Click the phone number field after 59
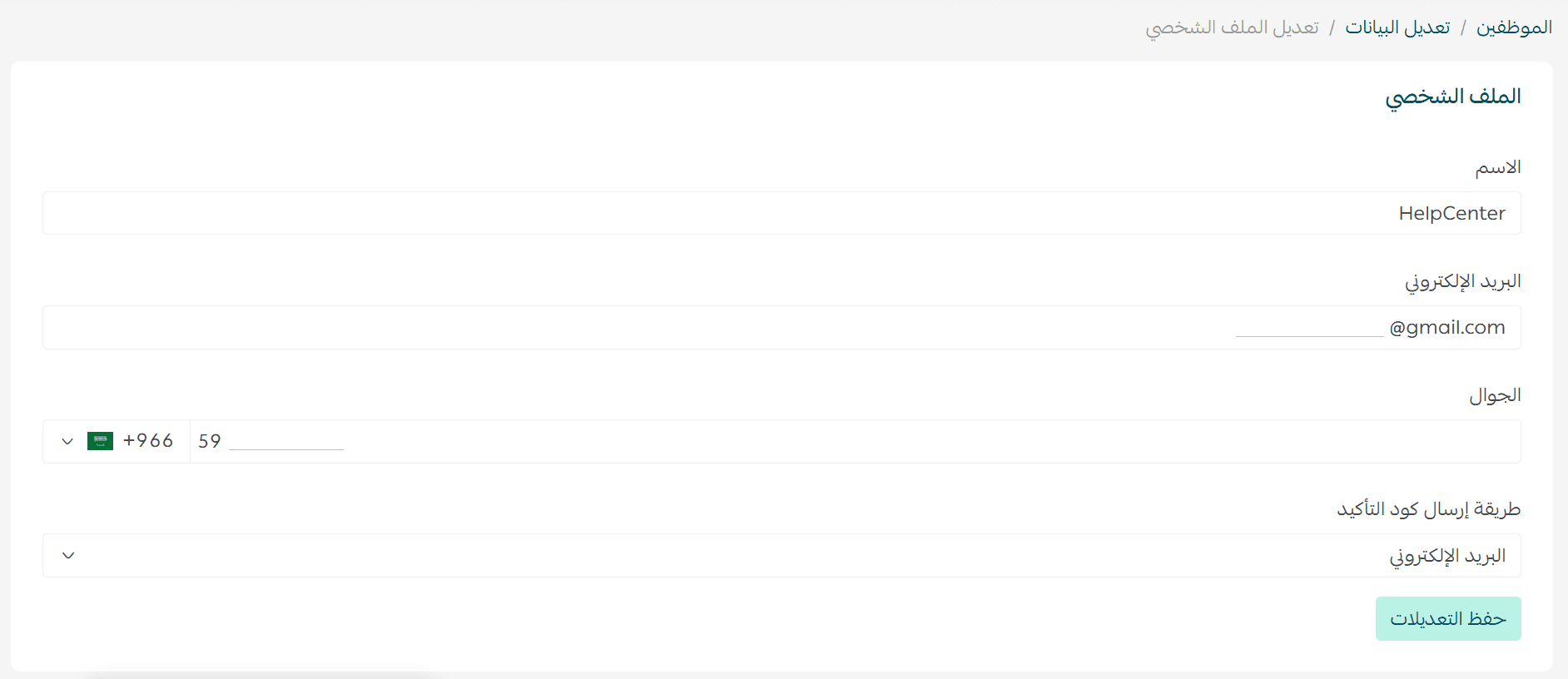The image size is (1568, 679). tap(287, 441)
